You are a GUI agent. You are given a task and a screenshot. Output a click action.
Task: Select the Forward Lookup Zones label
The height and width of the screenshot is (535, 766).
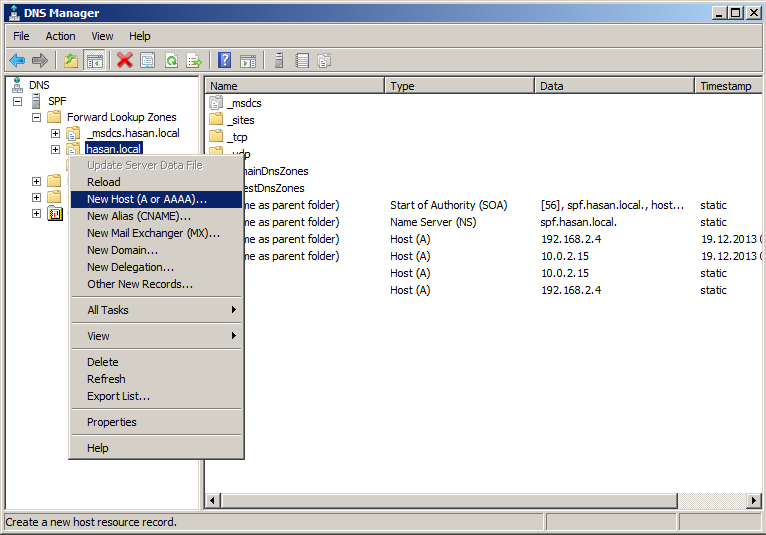(x=122, y=117)
